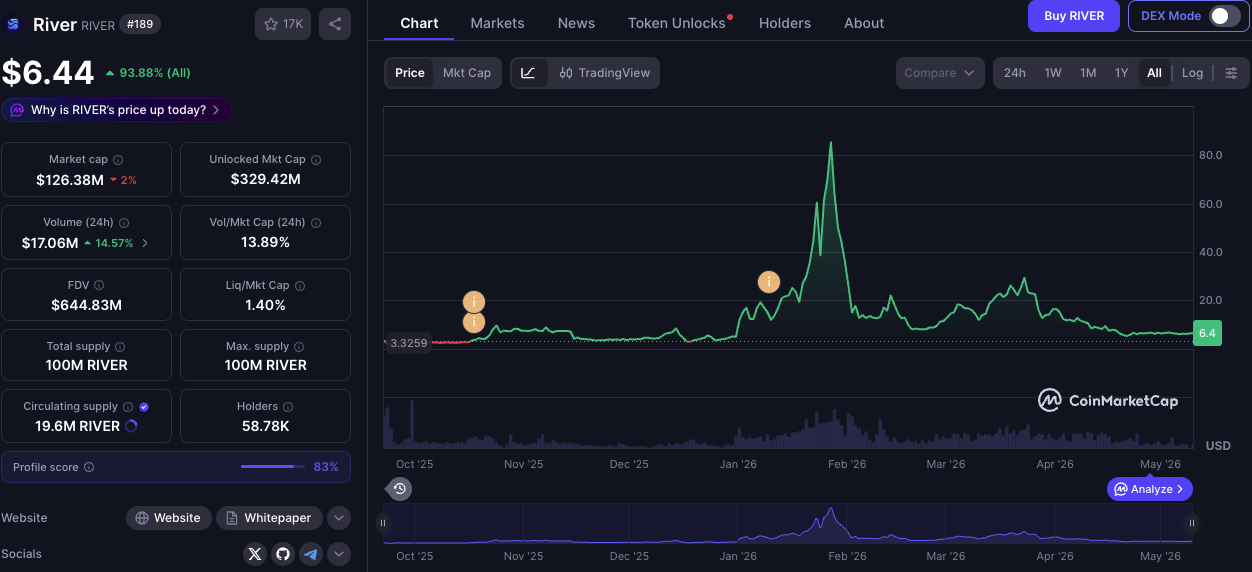The width and height of the screenshot is (1252, 572).
Task: Enable Log scale on chart
Action: tap(1192, 73)
